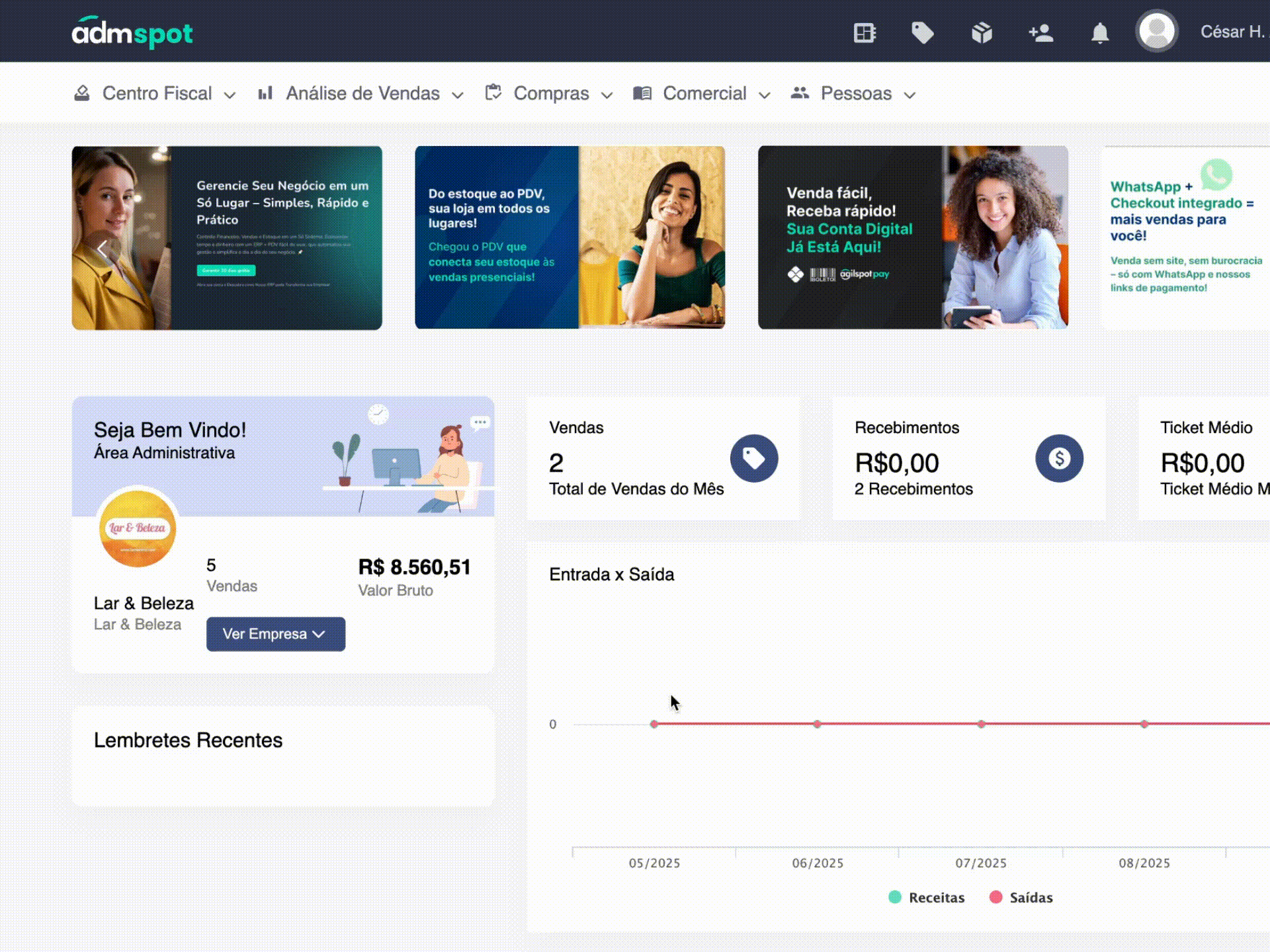Image resolution: width=1270 pixels, height=952 pixels.
Task: Open the PDV grid icon in top bar
Action: [x=863, y=31]
